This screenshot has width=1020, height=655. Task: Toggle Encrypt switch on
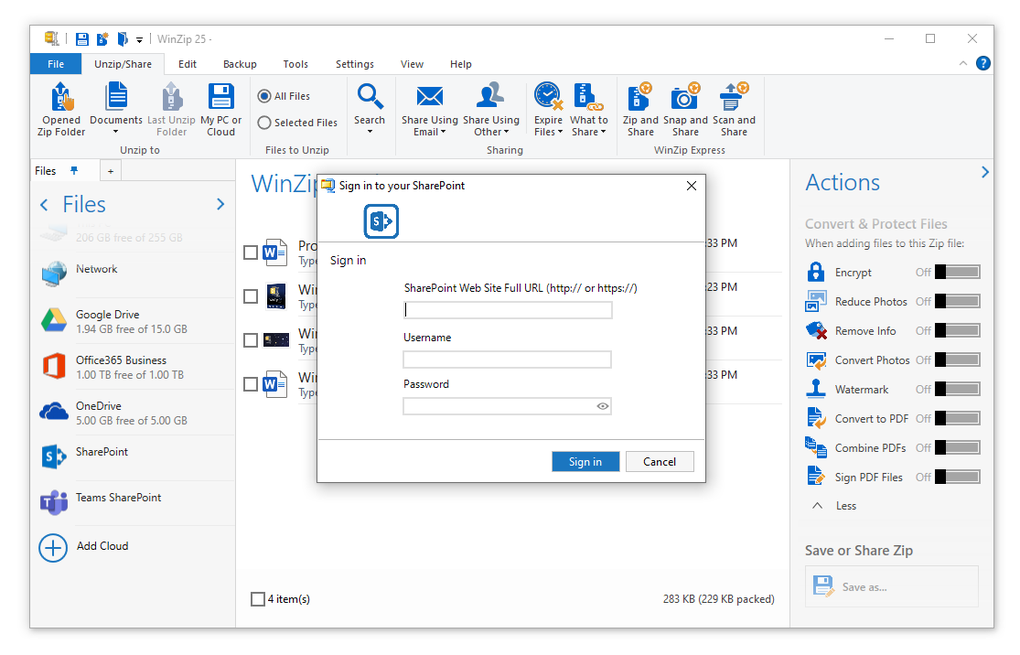click(x=958, y=272)
